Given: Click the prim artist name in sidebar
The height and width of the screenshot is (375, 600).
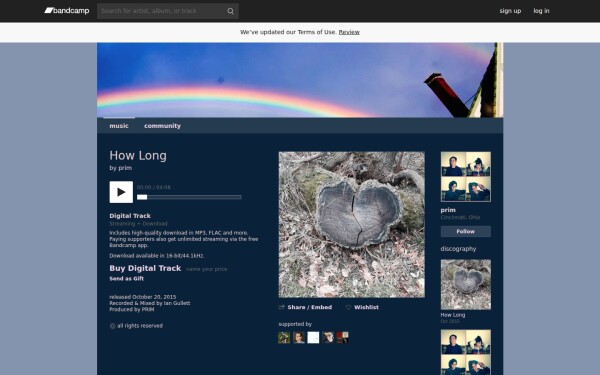Looking at the screenshot, I should click(448, 210).
